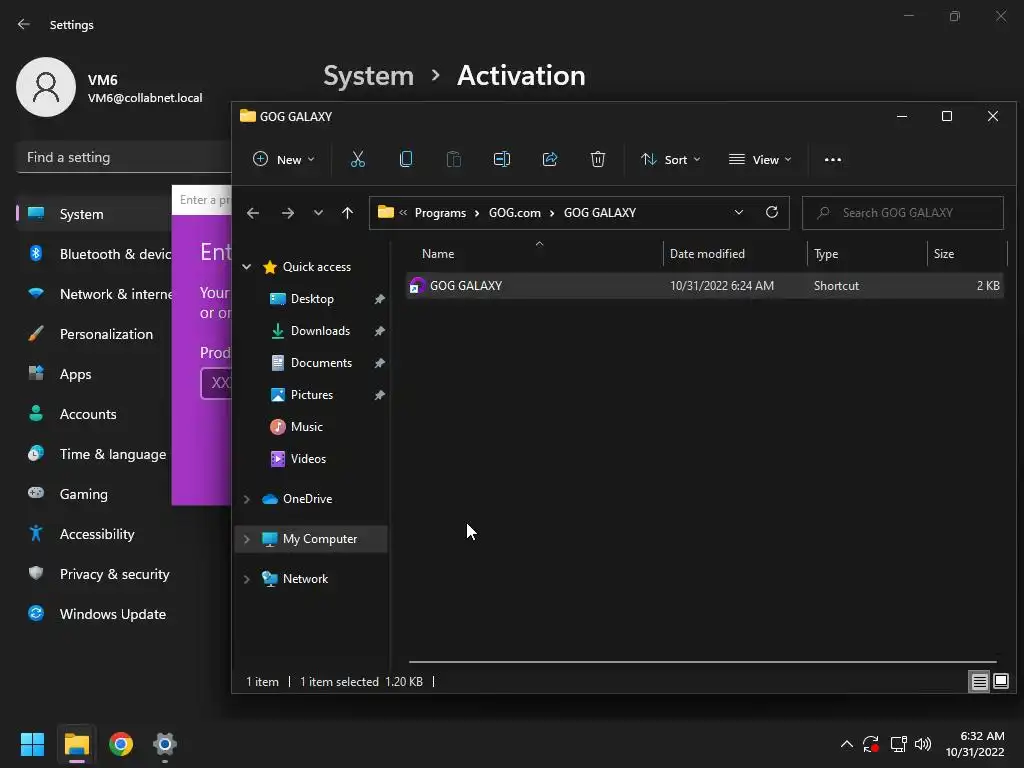This screenshot has width=1024, height=768.
Task: Click the volume speaker tray icon
Action: [923, 744]
